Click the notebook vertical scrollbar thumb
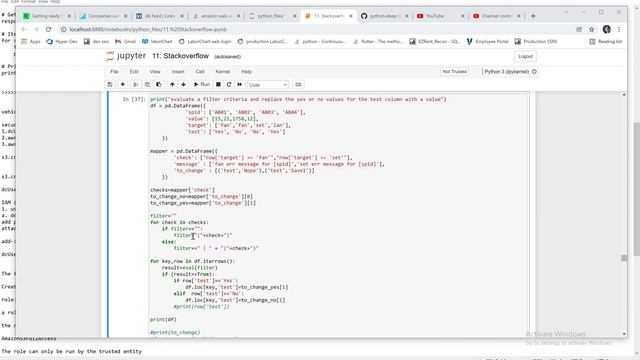The width and height of the screenshot is (640, 360). (624, 258)
